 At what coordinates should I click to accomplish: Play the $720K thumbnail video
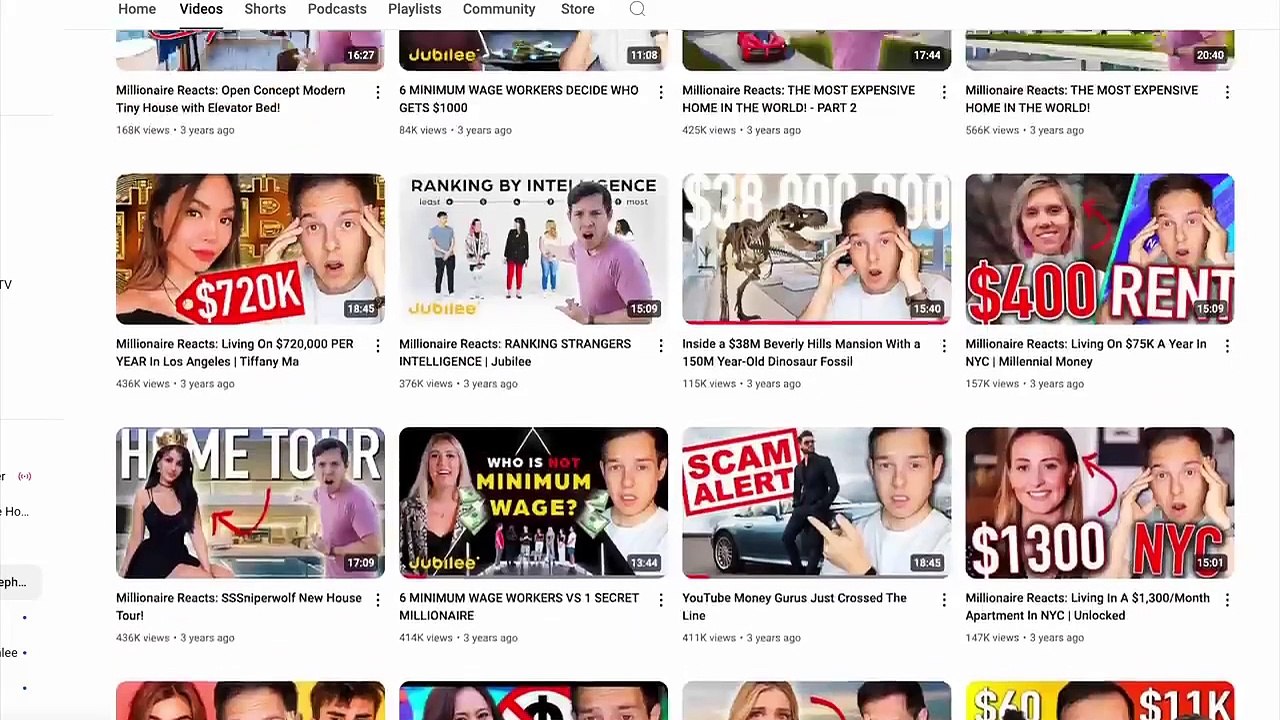tap(250, 249)
